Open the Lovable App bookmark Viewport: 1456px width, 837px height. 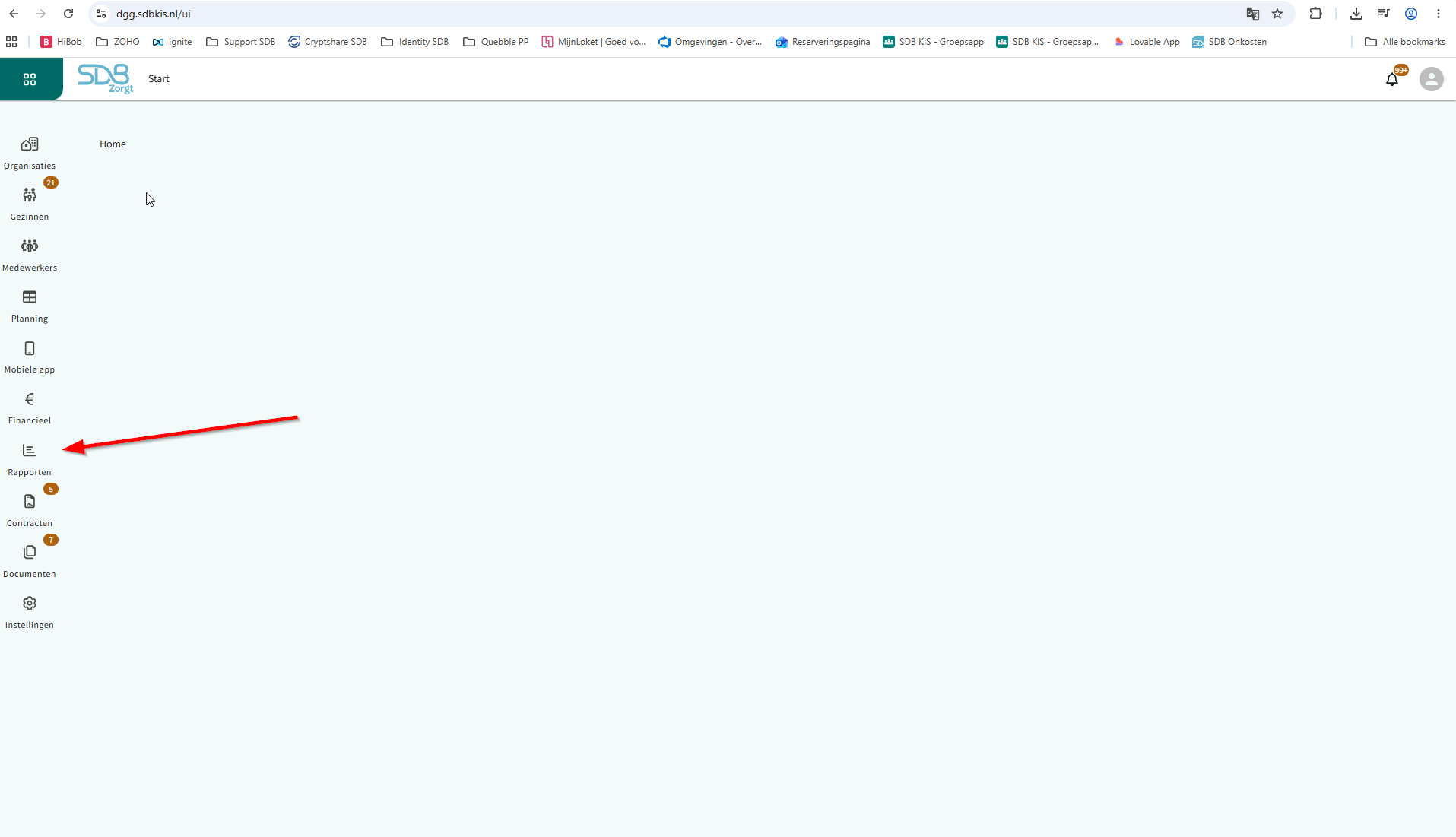1147,42
